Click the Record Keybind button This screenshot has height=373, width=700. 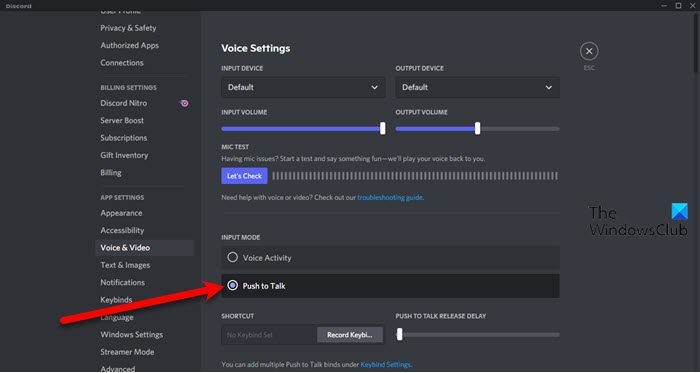click(350, 335)
